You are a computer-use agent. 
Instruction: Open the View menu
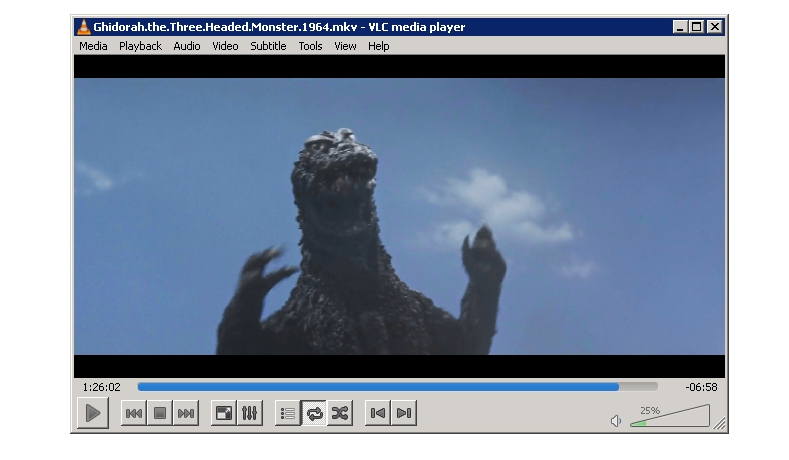click(345, 46)
